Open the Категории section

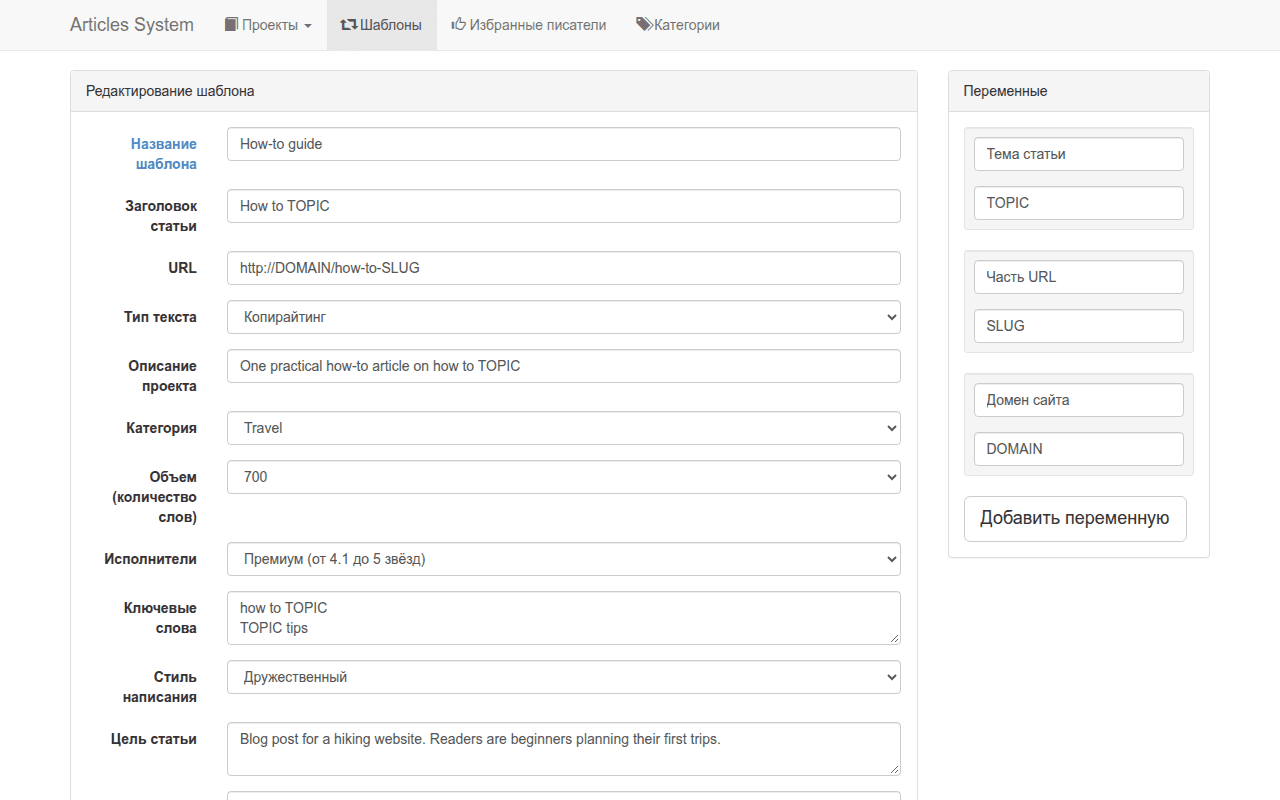[678, 25]
